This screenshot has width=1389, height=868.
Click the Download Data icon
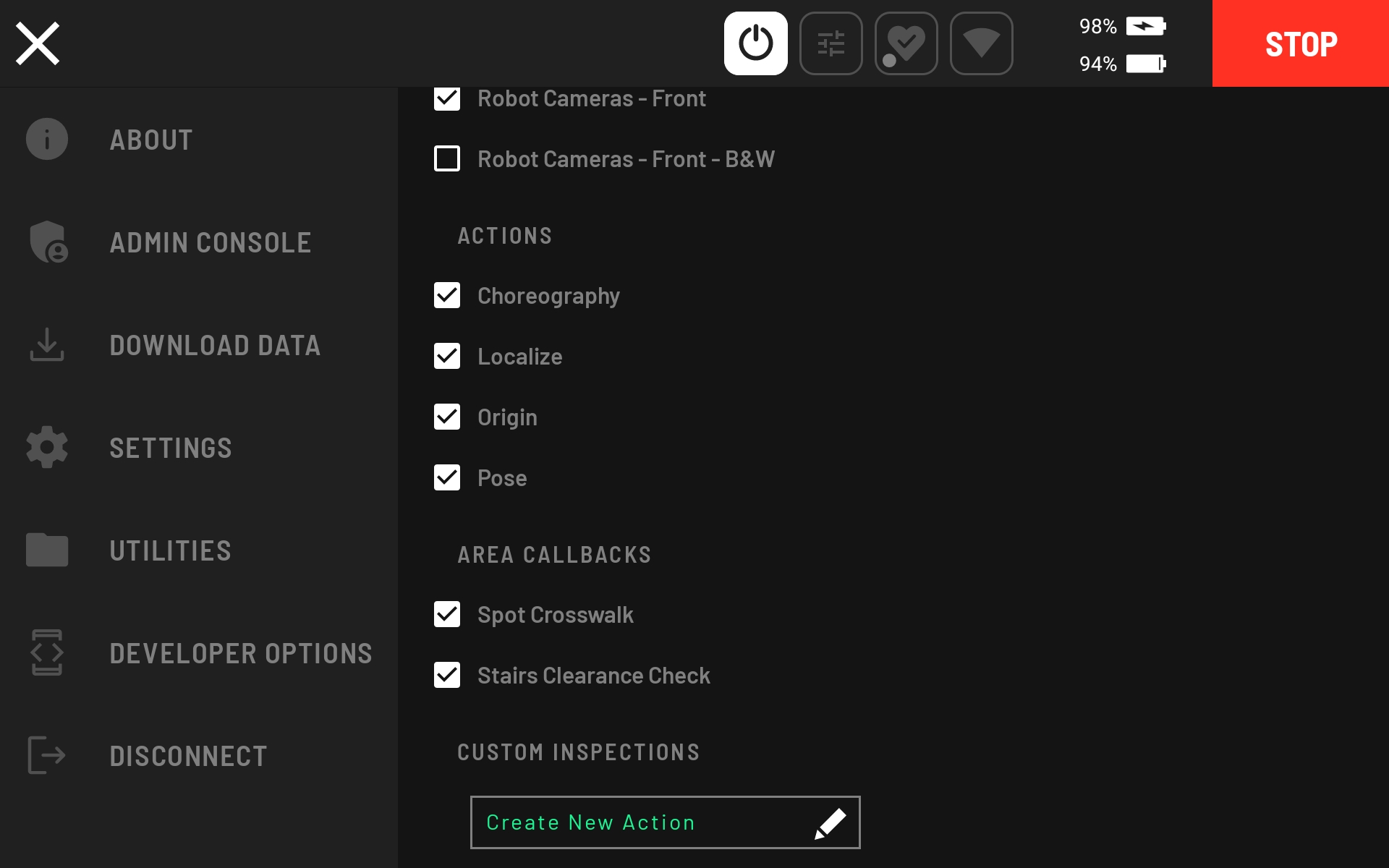coord(48,344)
